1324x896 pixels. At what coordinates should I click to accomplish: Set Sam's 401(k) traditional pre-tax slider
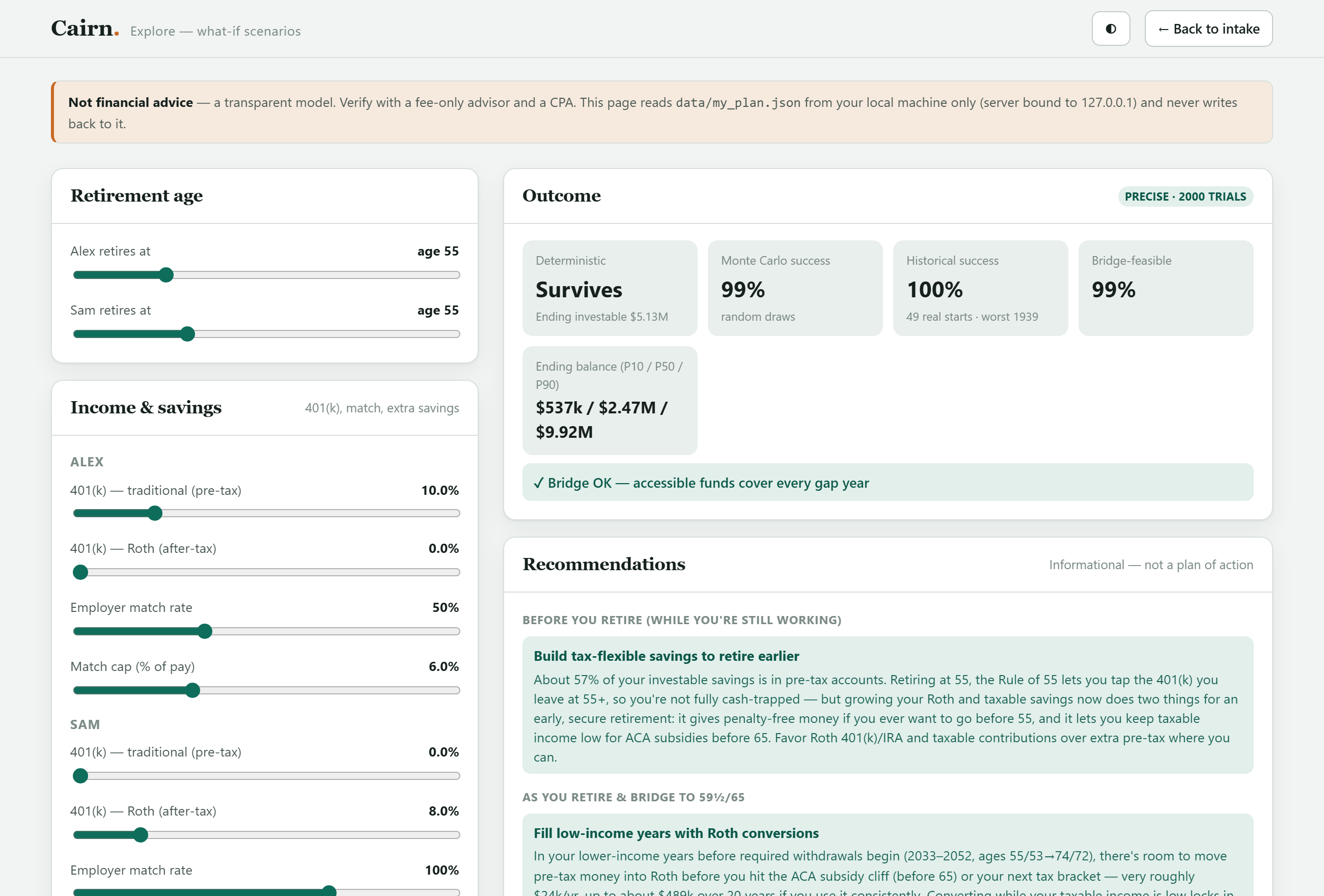click(x=267, y=776)
